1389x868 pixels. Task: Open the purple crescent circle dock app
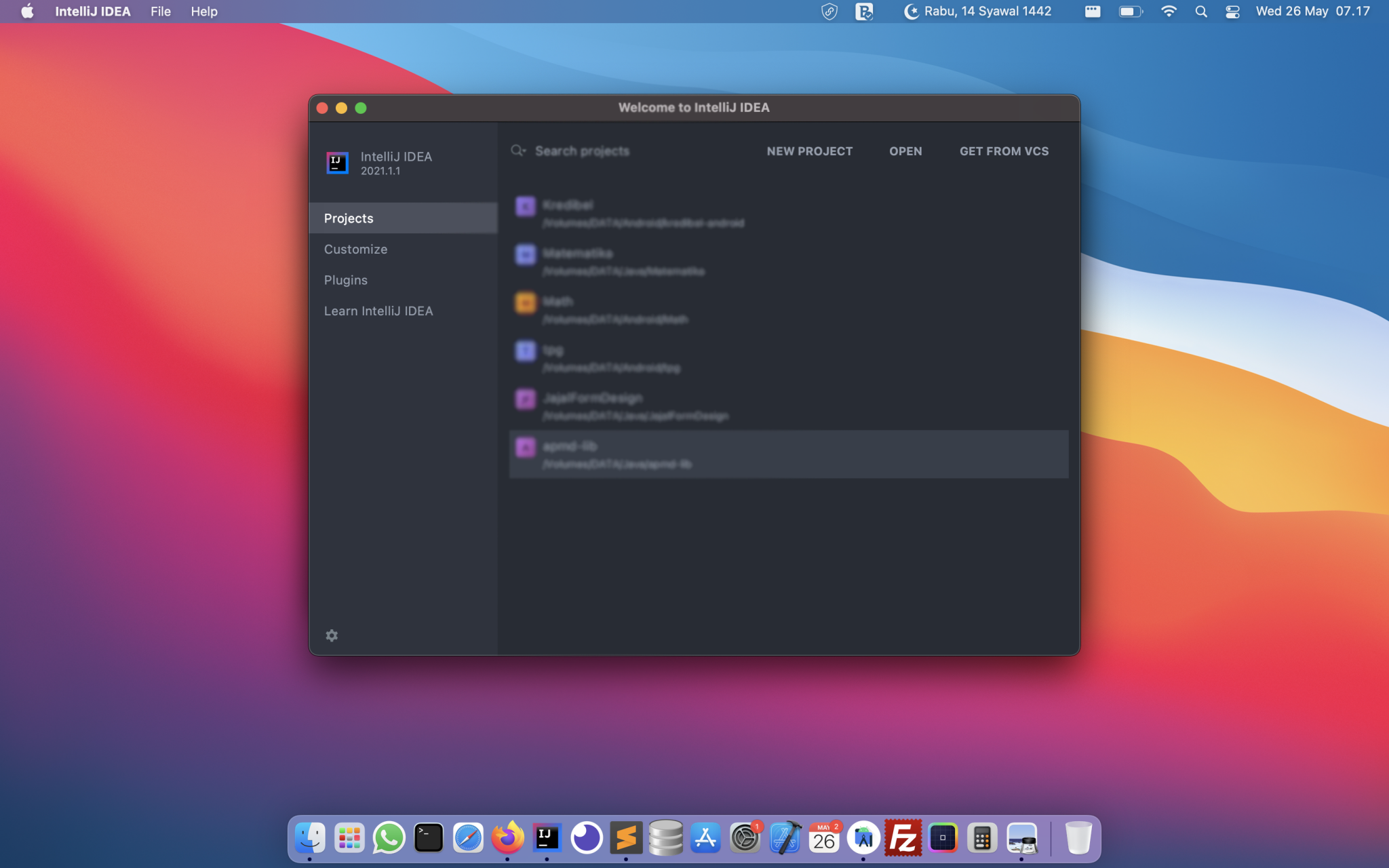587,838
